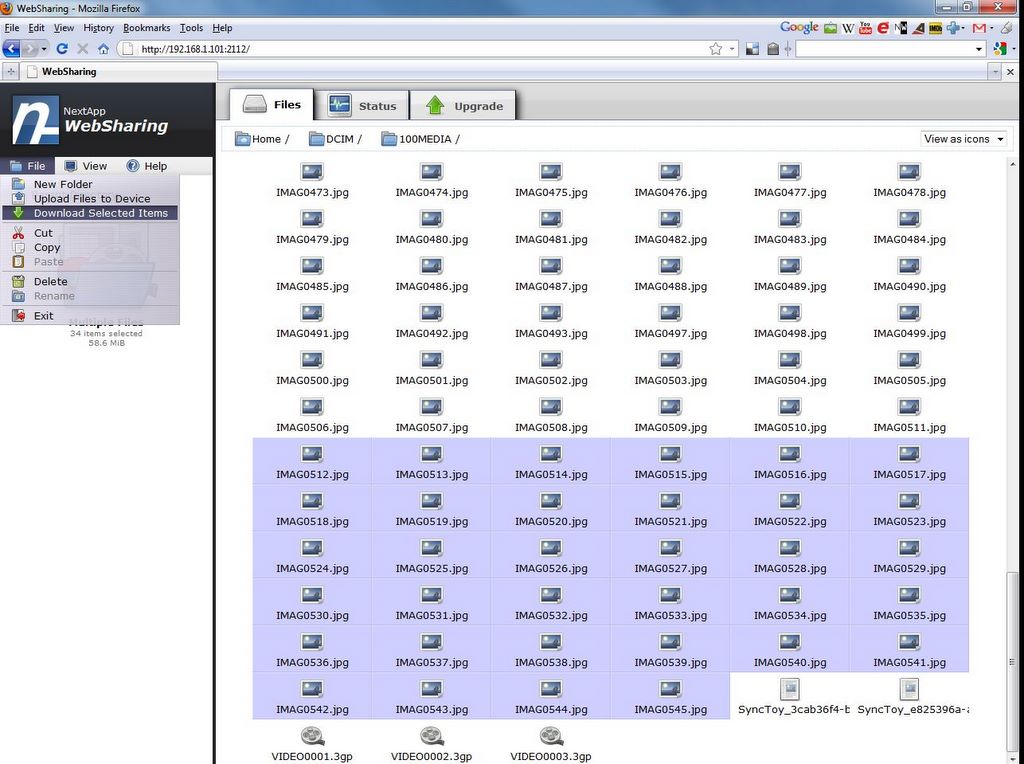Screen dimensions: 1024x764
Task: Click the stop loading icon
Action: click(83, 48)
